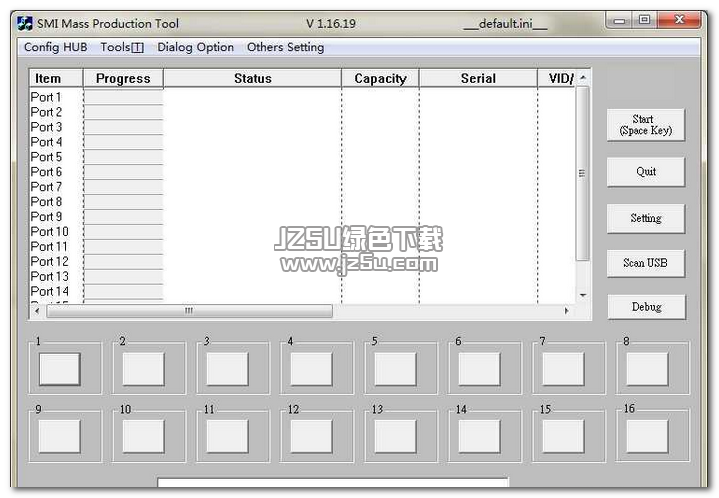The width and height of the screenshot is (719, 498).
Task: Click the Capacity column header
Action: click(380, 78)
